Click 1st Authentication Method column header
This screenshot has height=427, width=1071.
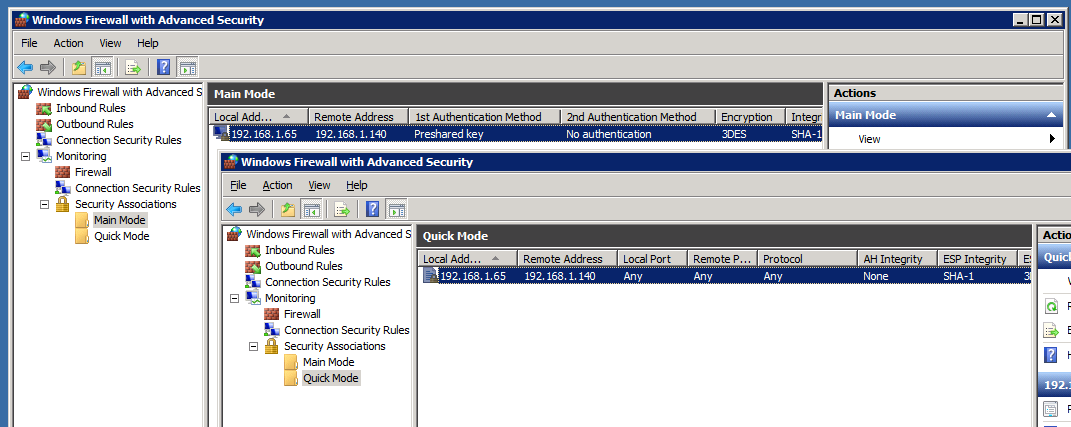[484, 117]
